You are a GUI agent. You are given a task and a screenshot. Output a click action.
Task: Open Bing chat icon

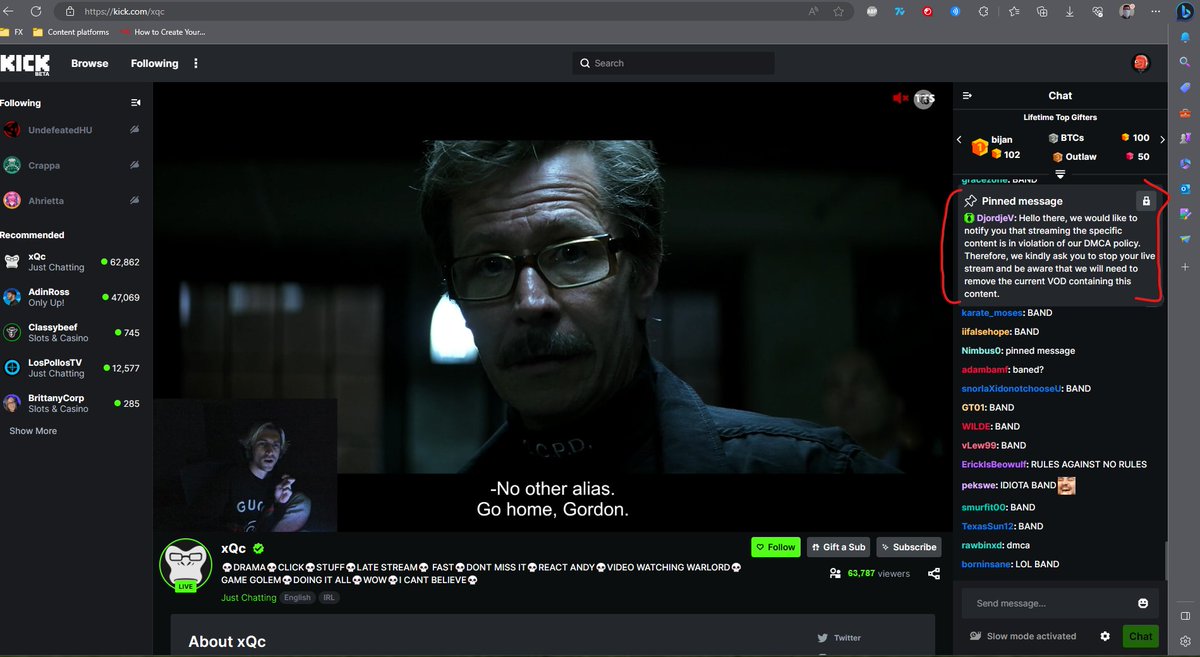pos(1185,12)
